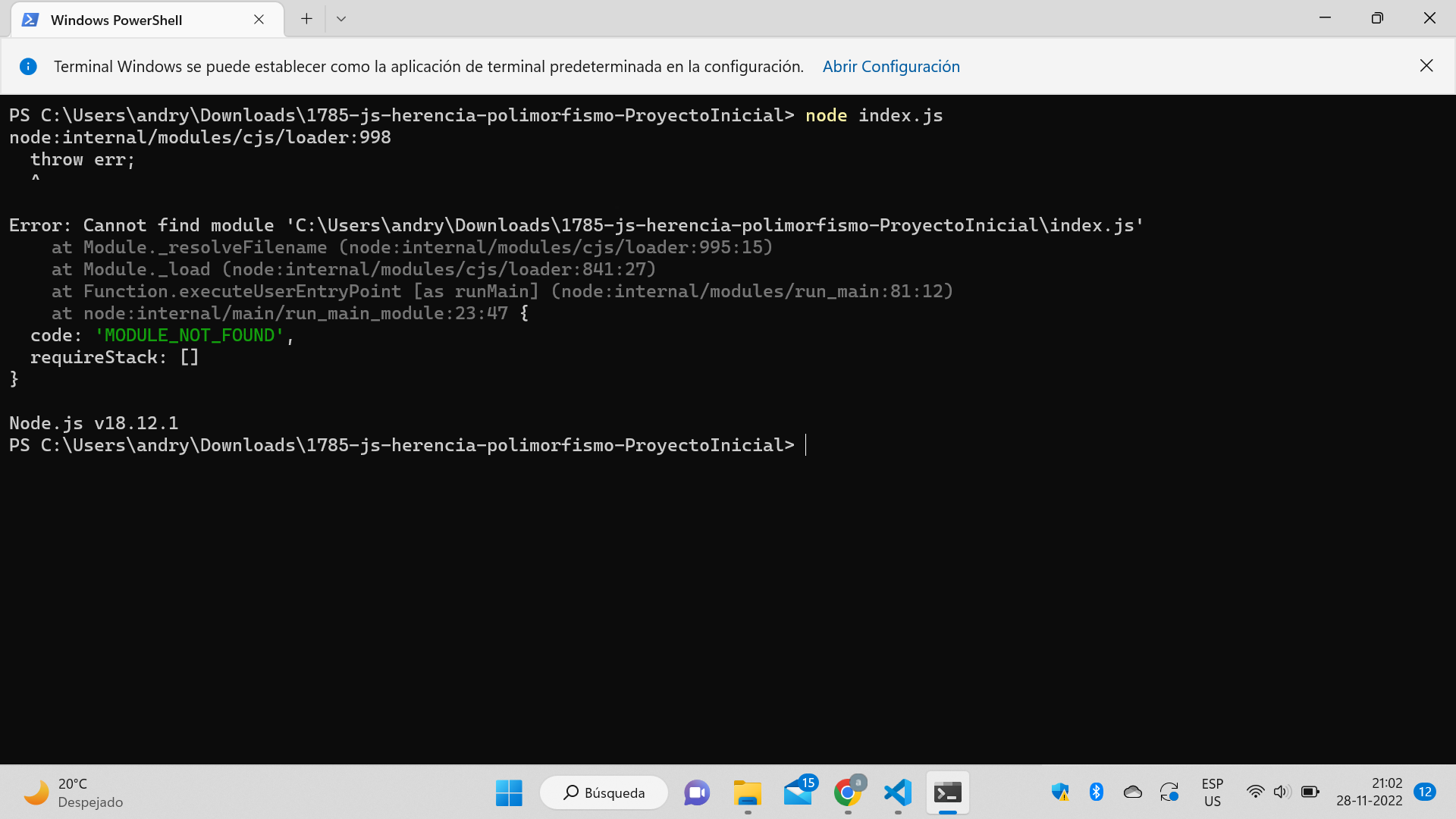Click the PowerShell icon on the tab
This screenshot has height=819, width=1456.
(x=30, y=20)
